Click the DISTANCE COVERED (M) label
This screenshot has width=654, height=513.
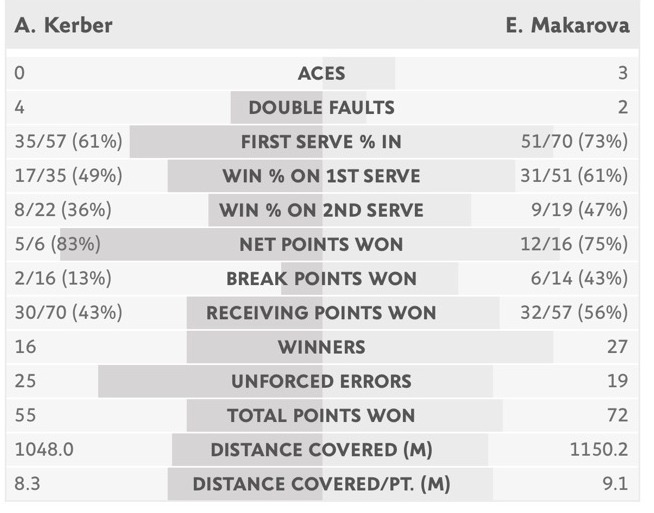pos(322,450)
